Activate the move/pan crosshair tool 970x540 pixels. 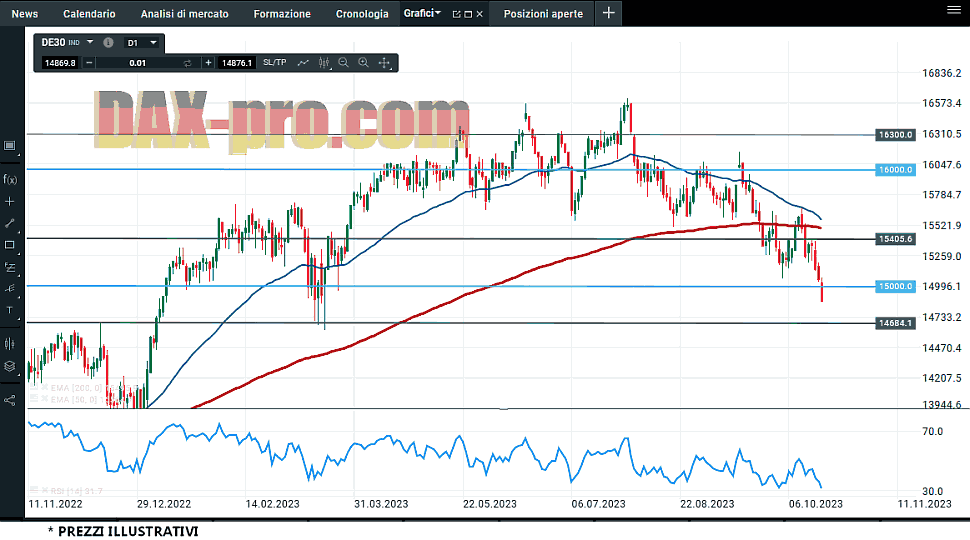pos(384,62)
